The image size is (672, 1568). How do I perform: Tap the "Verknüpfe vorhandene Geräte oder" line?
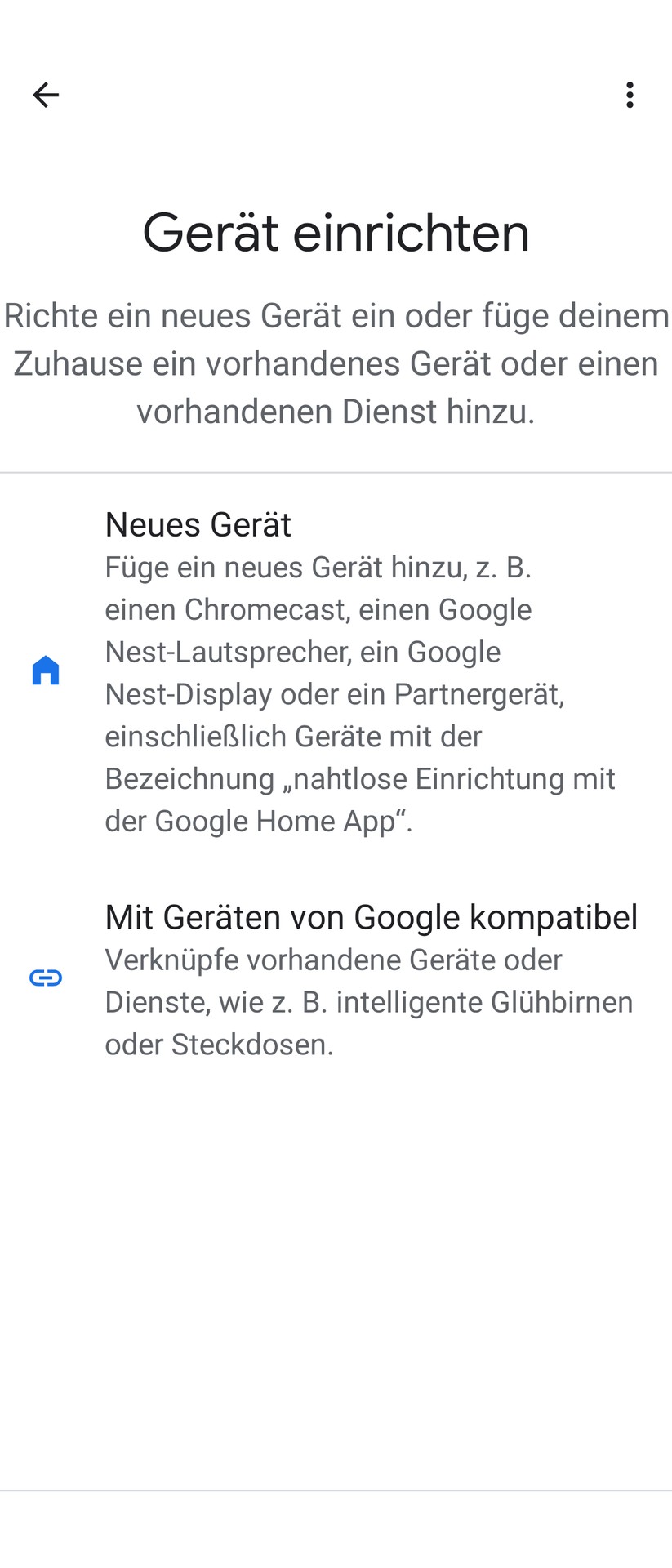[x=333, y=960]
